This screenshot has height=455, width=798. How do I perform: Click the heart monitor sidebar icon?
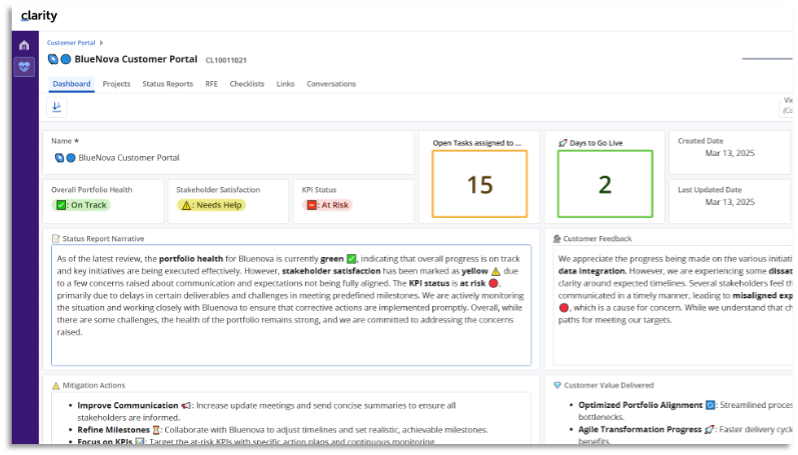(x=24, y=68)
